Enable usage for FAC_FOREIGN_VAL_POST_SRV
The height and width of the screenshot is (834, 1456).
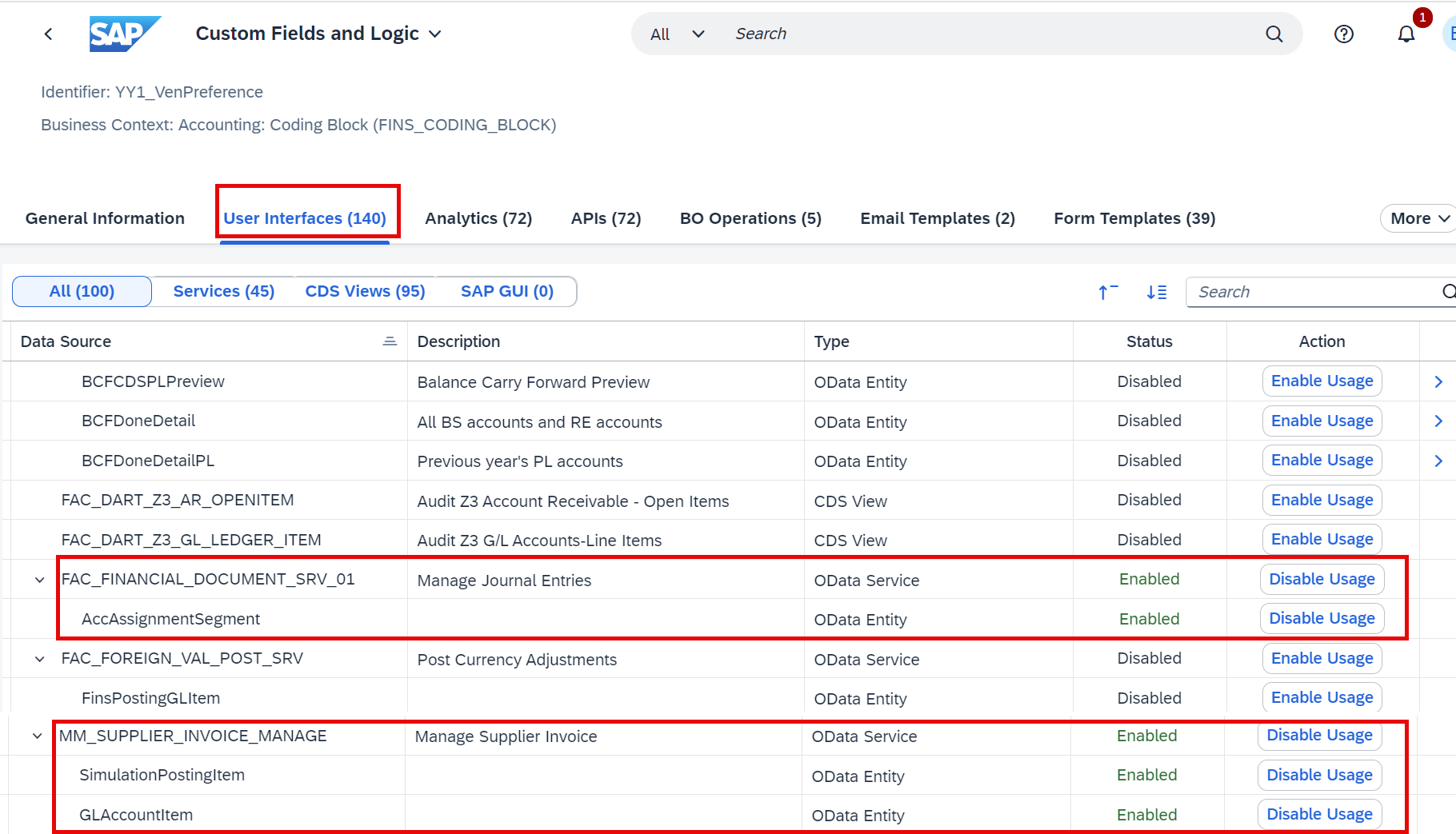pyautogui.click(x=1322, y=658)
